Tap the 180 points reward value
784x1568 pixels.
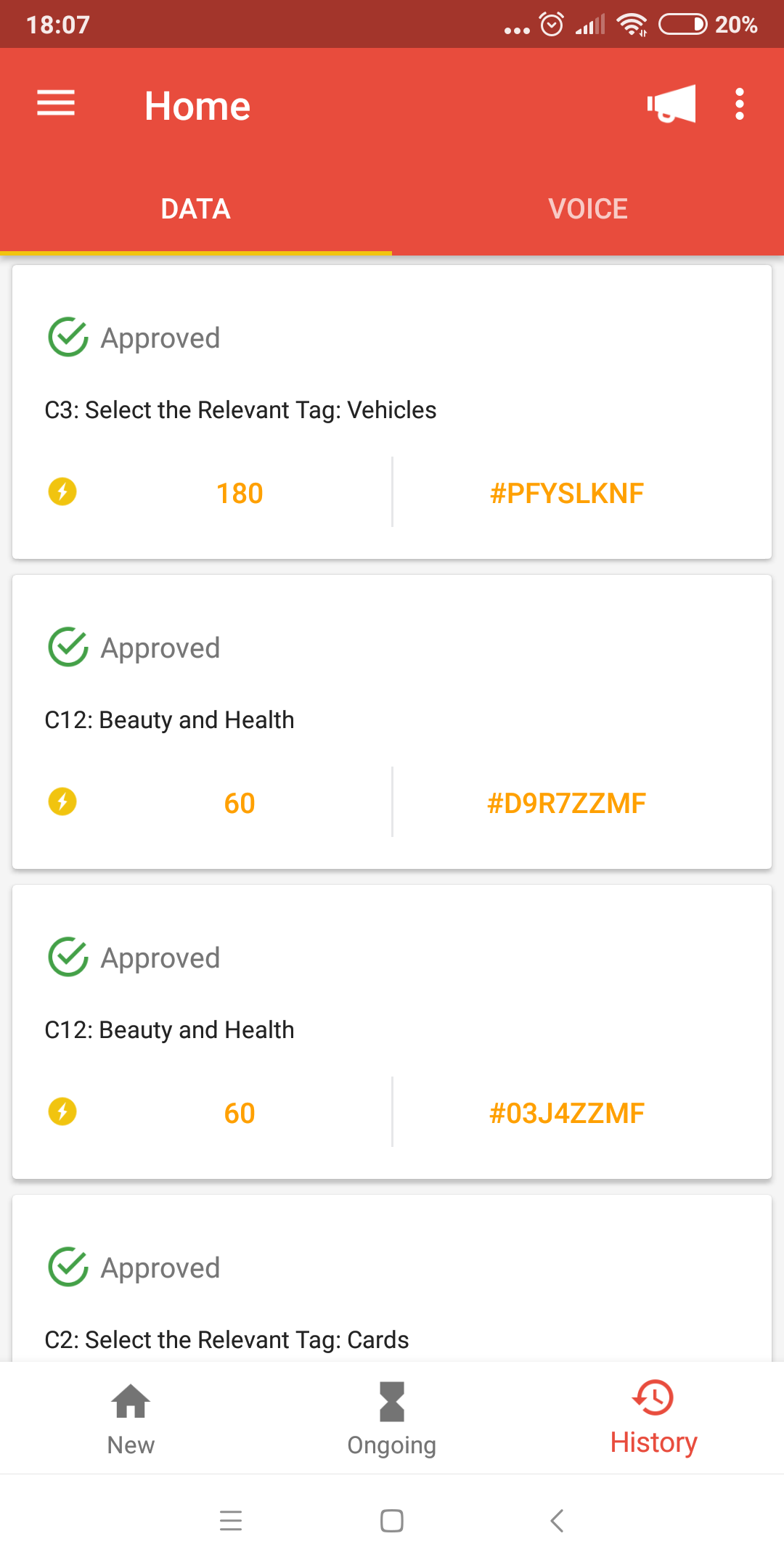[x=240, y=494]
